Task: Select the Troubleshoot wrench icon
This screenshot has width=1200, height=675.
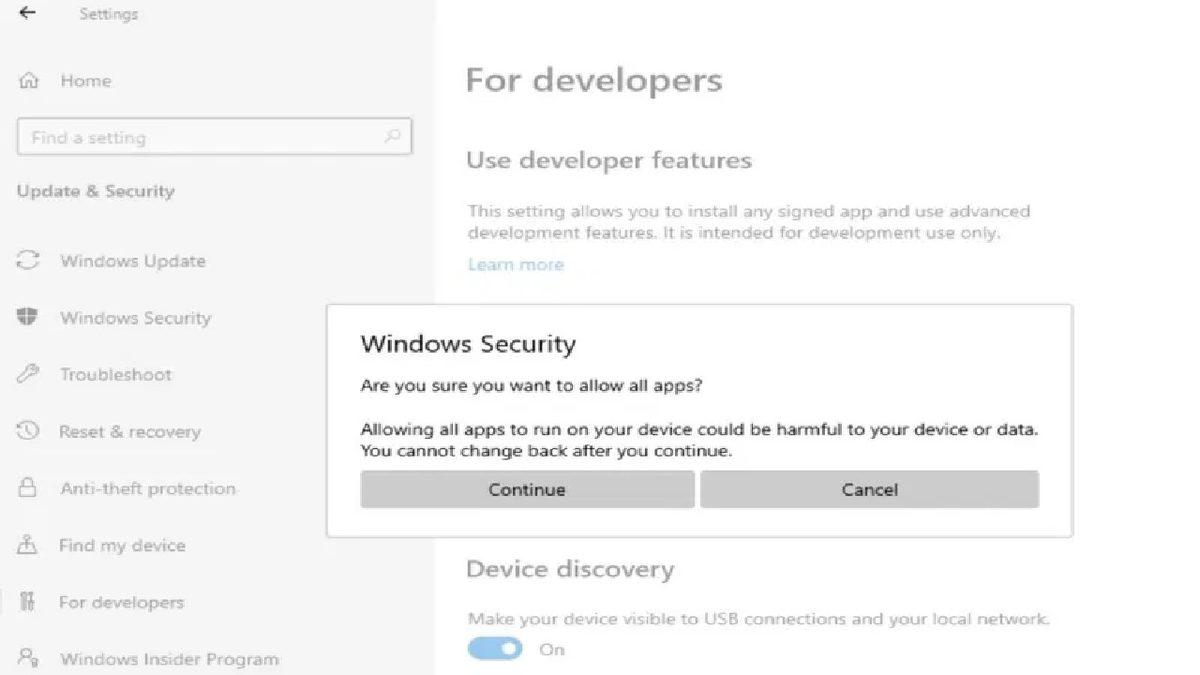Action: pos(26,374)
